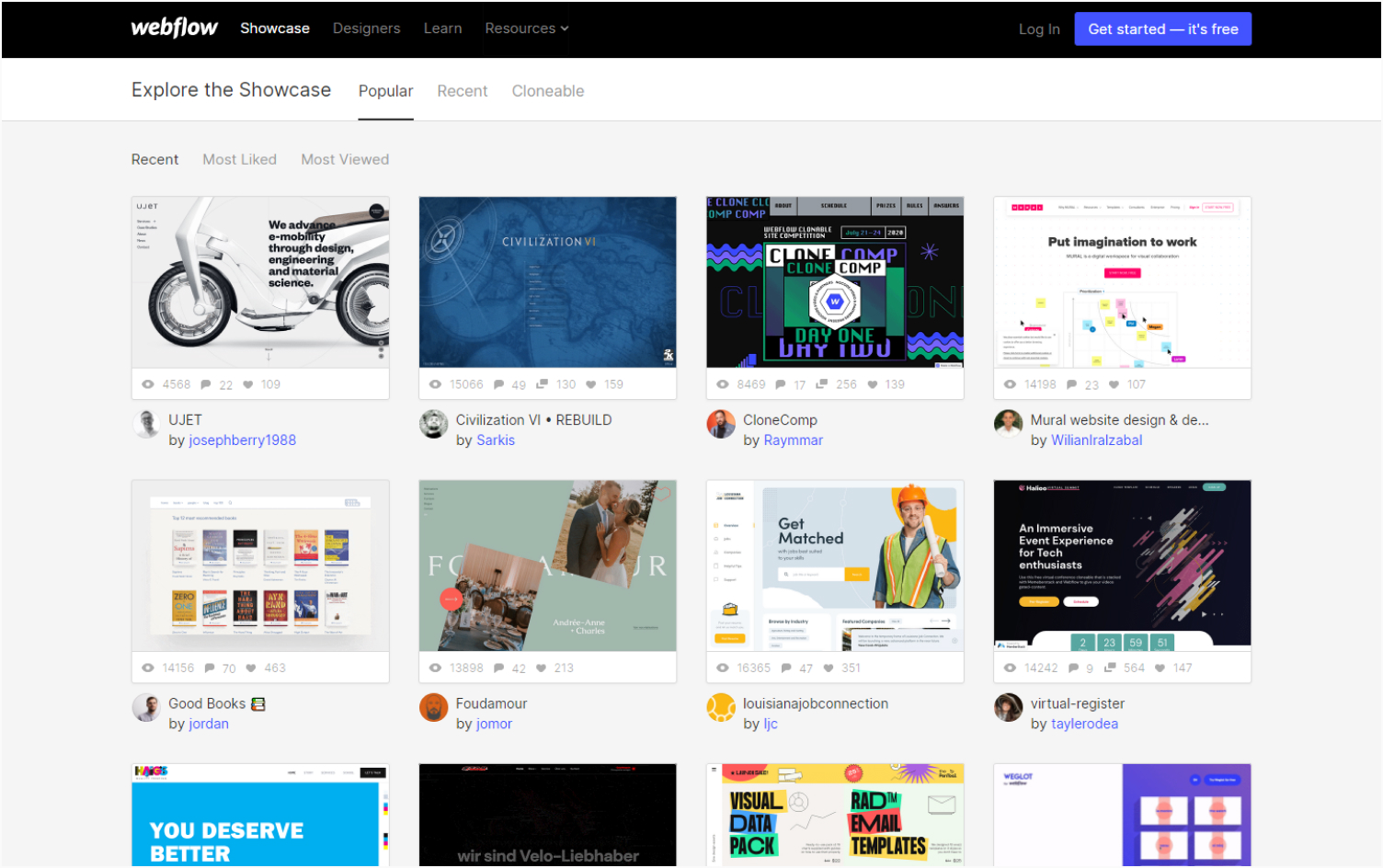Image resolution: width=1383 pixels, height=868 pixels.
Task: Open the Showcase nav item
Action: click(x=275, y=29)
